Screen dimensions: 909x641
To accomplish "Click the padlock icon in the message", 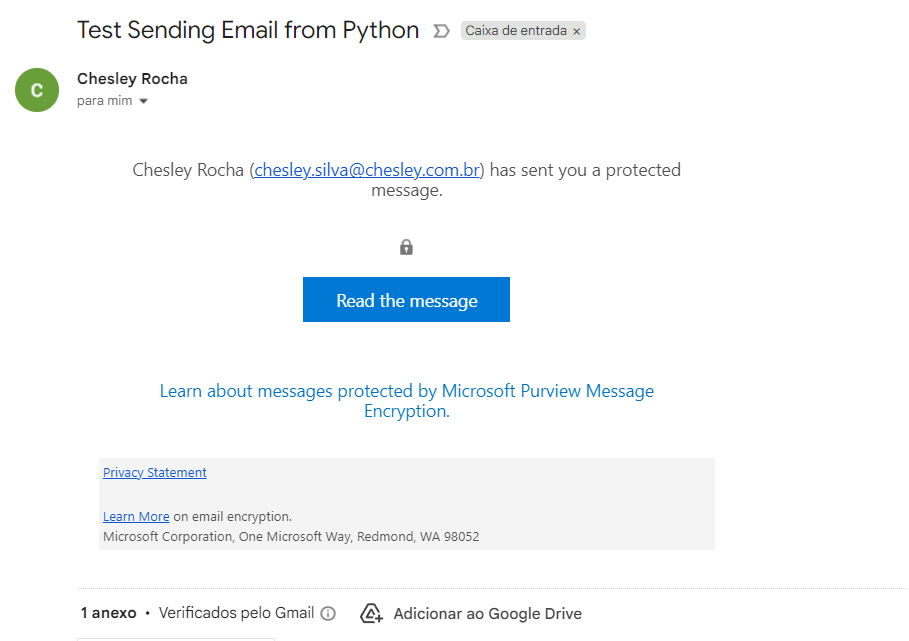I will tap(406, 247).
